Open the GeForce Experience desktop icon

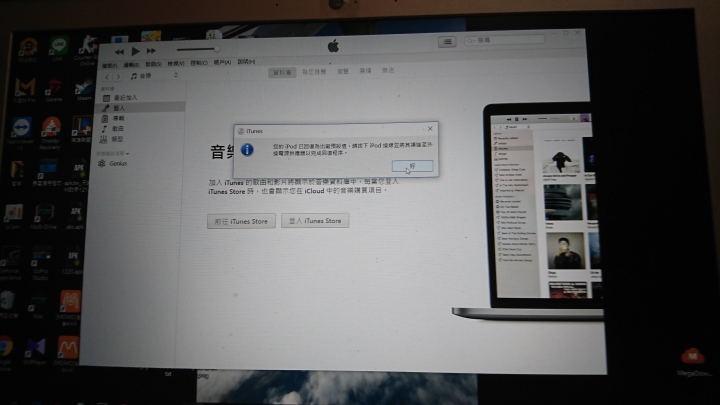click(x=10, y=264)
